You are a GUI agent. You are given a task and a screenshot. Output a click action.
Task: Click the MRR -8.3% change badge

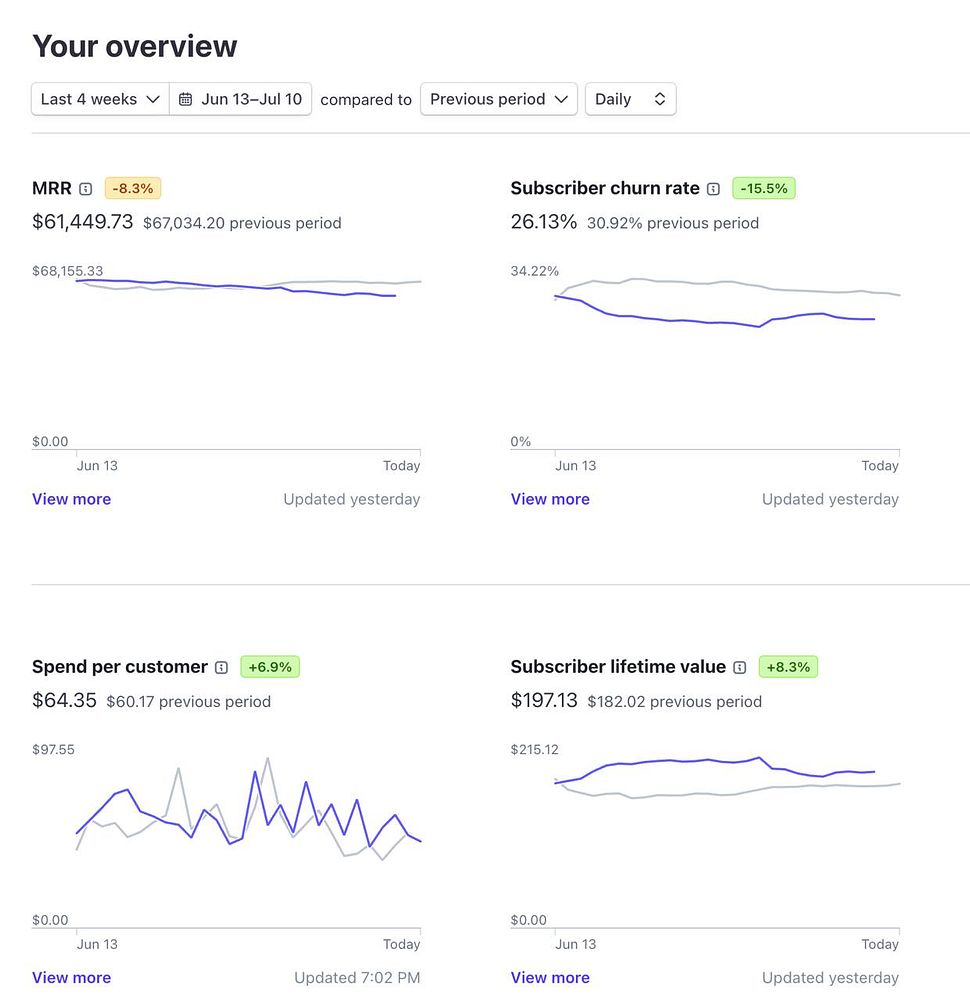coord(133,188)
